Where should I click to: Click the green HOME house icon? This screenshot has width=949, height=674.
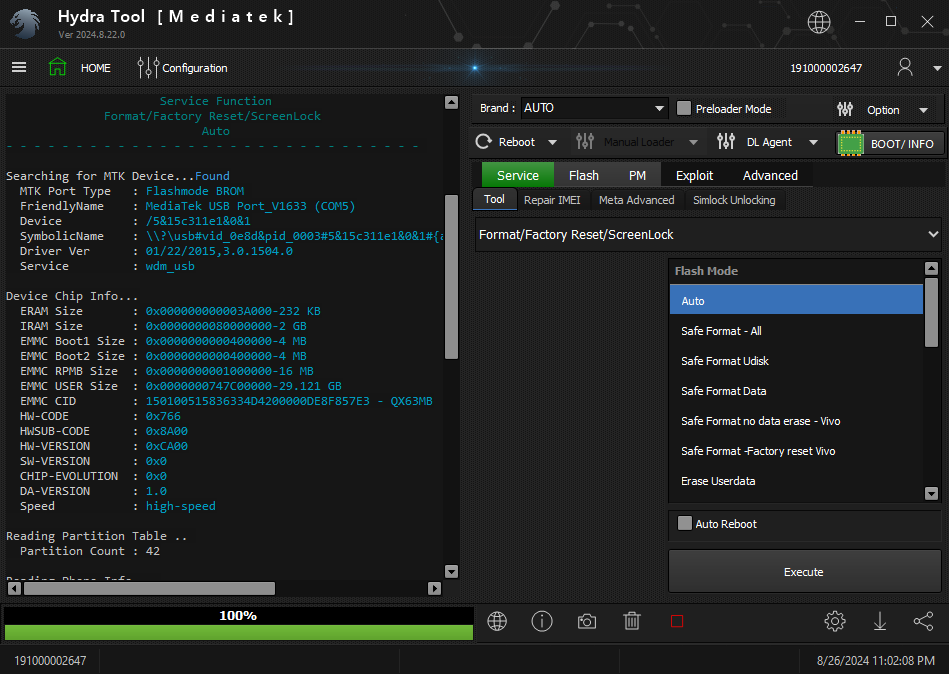coord(57,67)
